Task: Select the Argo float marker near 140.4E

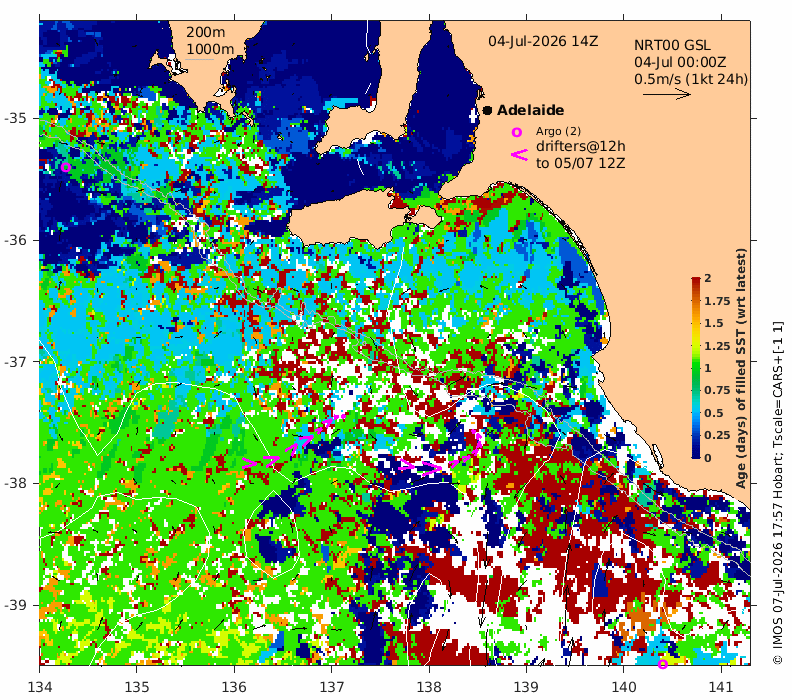Action: click(663, 665)
